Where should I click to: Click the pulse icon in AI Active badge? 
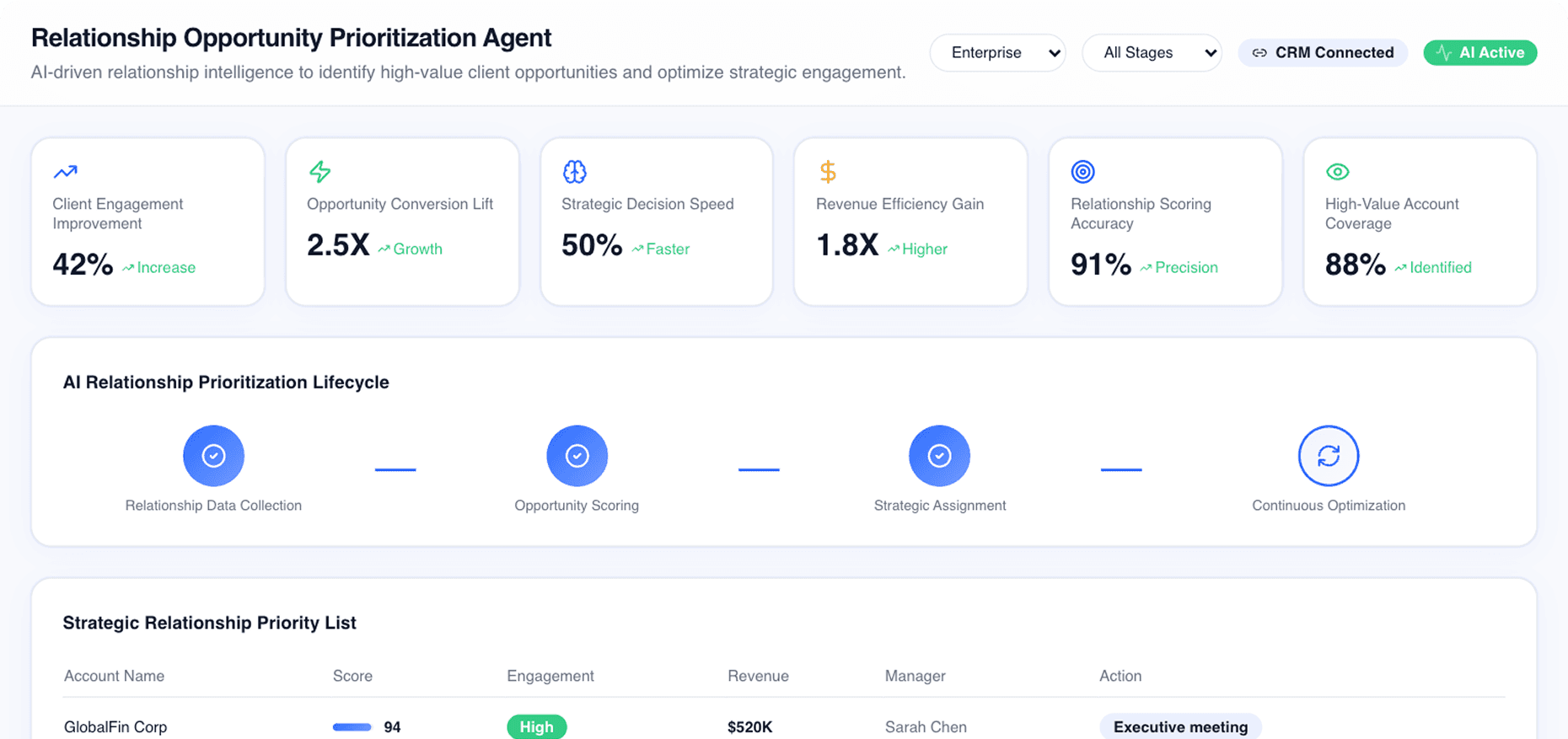[1444, 53]
